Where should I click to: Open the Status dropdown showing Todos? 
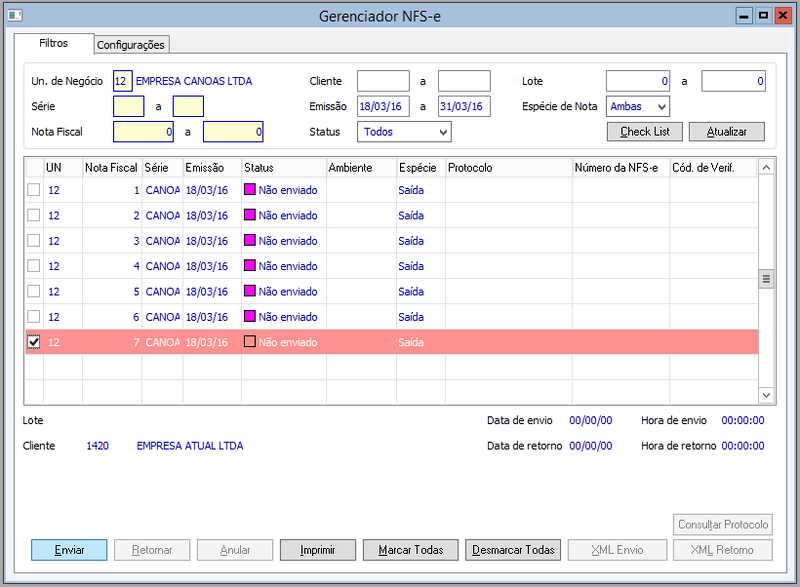point(404,132)
